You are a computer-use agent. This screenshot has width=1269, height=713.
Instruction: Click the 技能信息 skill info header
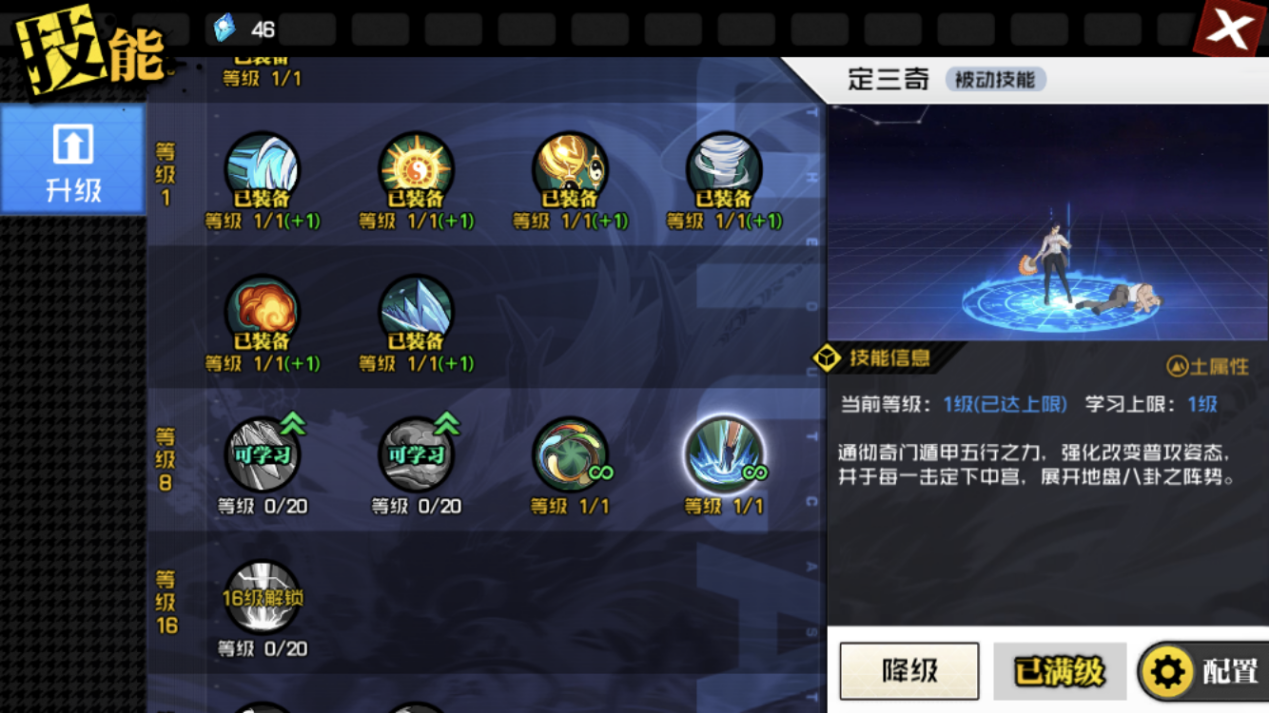point(888,357)
